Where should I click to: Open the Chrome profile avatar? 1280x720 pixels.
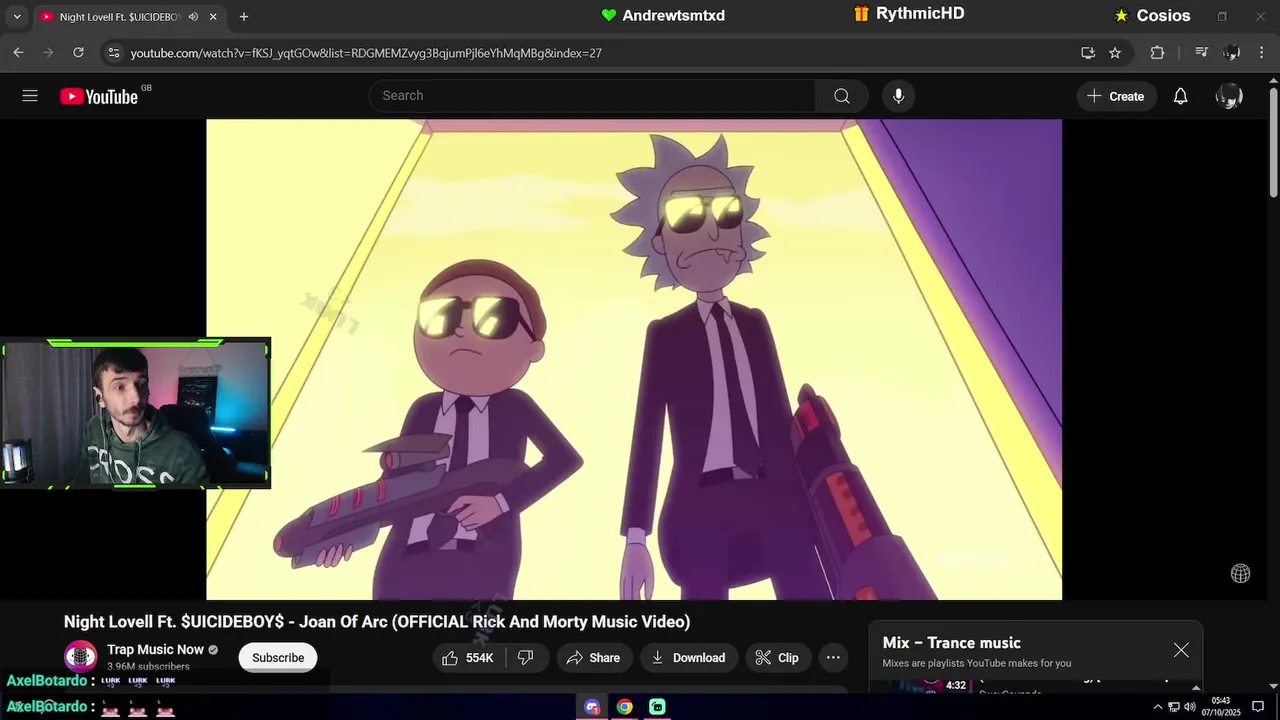1232,53
